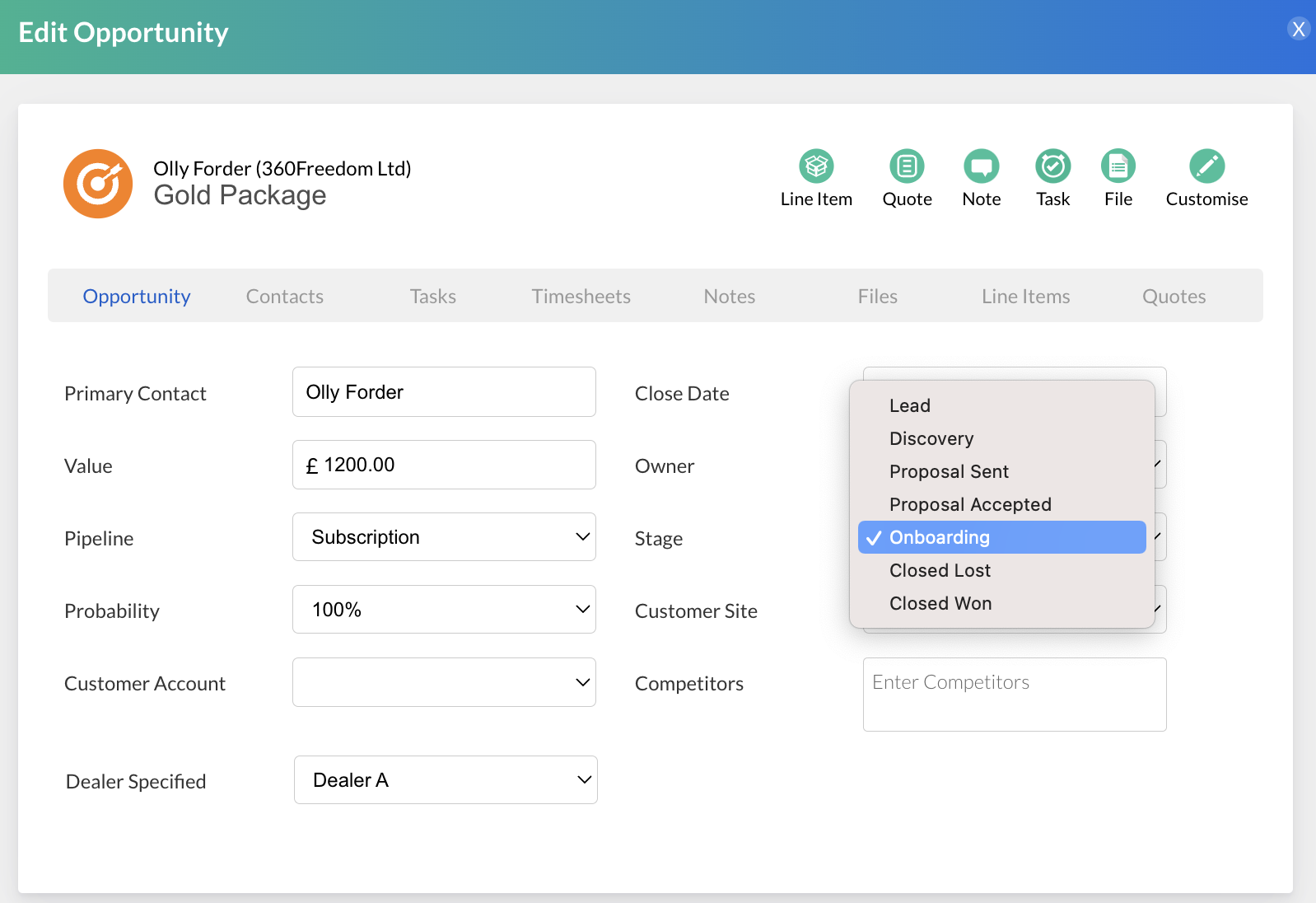Open Customise pencil icon
Screen dimensions: 1316x903
(1206, 166)
